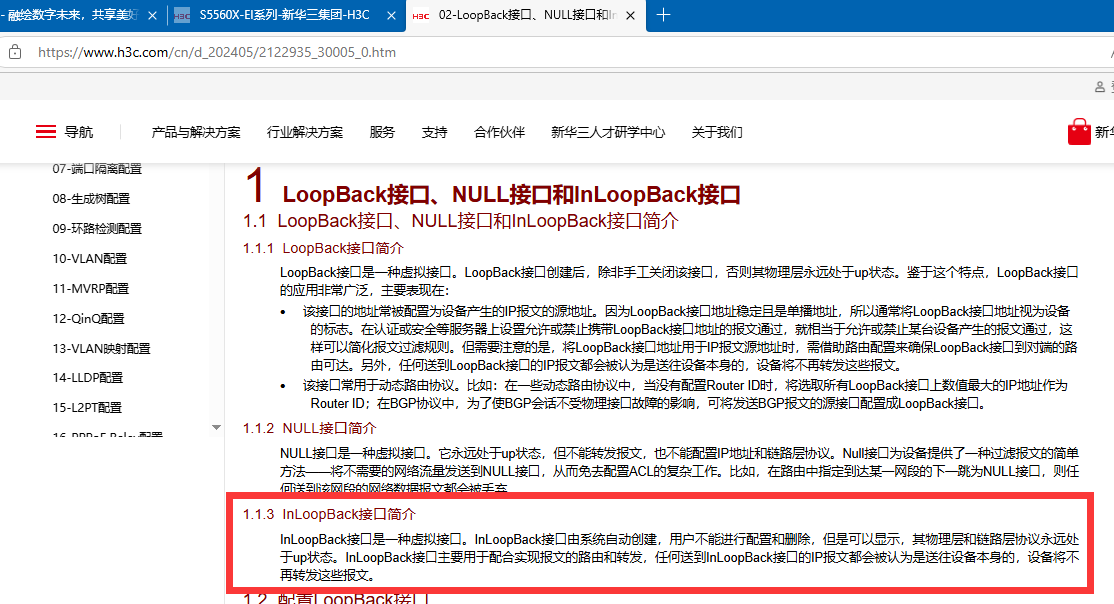Open the 服务 menu
1114x604 pixels.
[x=382, y=132]
